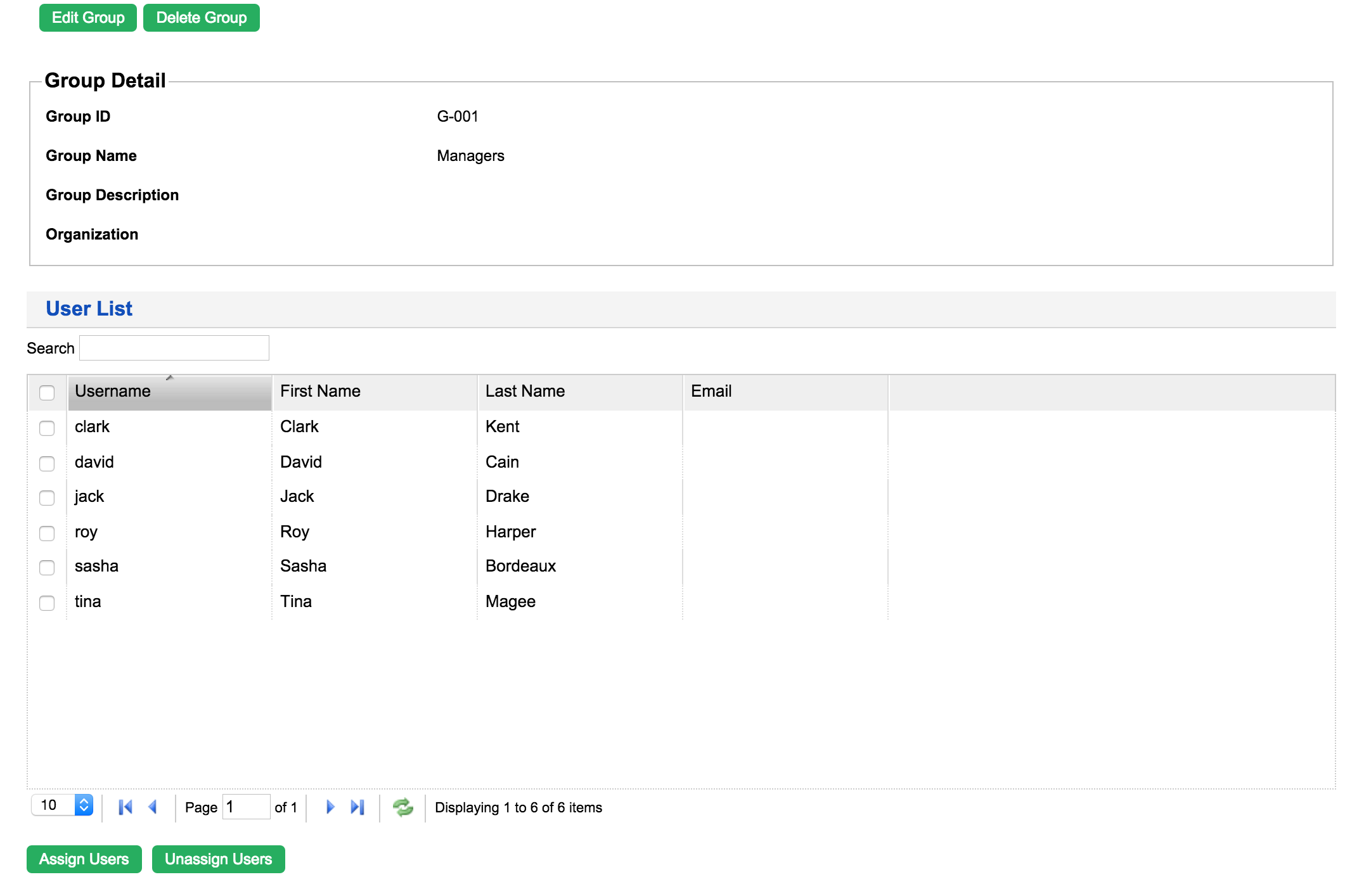Click the next page arrow
Image resolution: width=1364 pixels, height=896 pixels.
330,807
